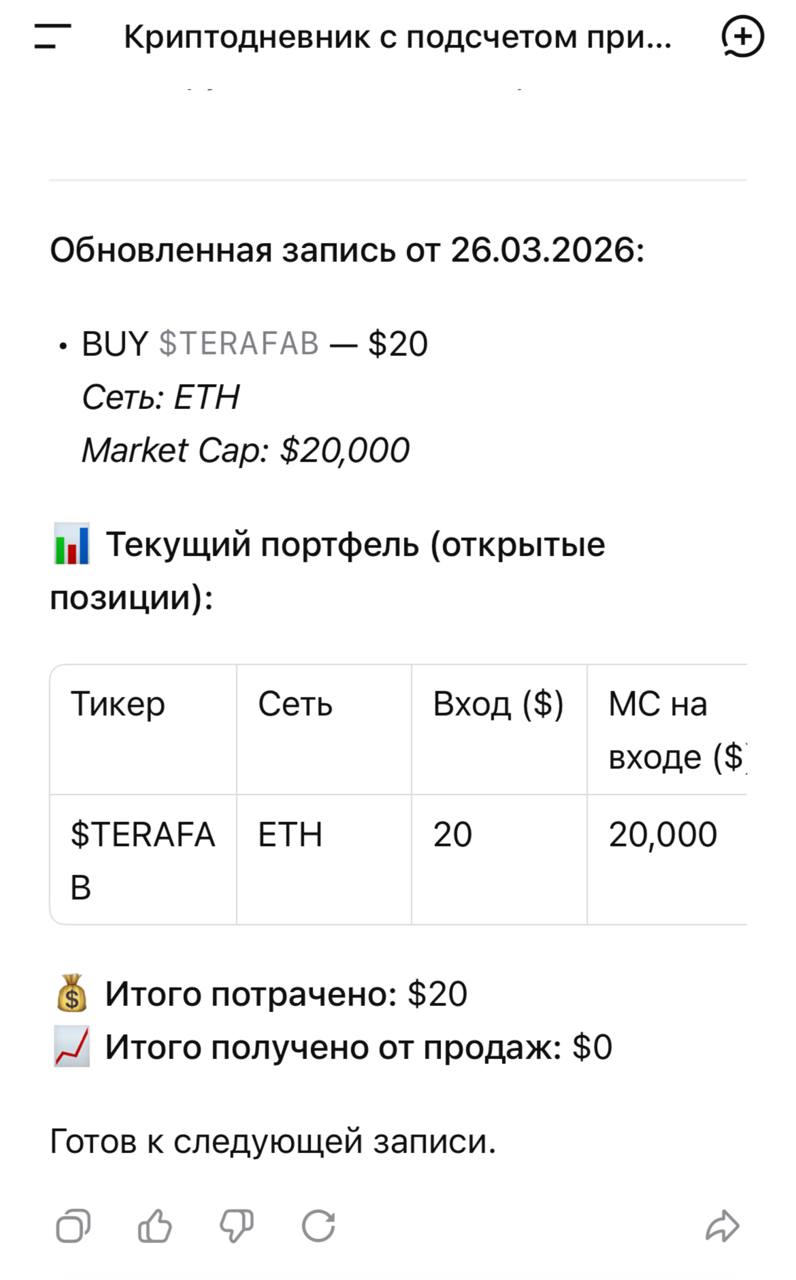This screenshot has width=796, height=1280.
Task: Regenerate the response
Action: tap(318, 1225)
